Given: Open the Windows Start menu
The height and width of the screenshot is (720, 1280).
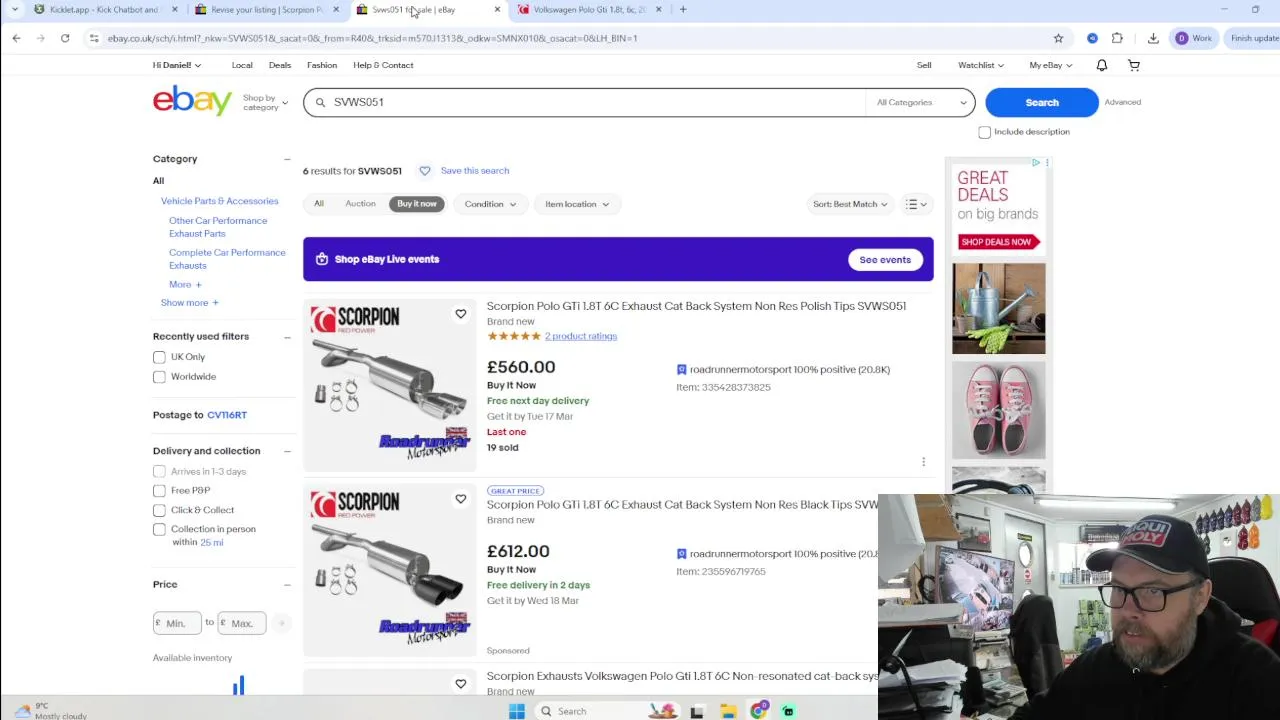Looking at the screenshot, I should click(516, 711).
